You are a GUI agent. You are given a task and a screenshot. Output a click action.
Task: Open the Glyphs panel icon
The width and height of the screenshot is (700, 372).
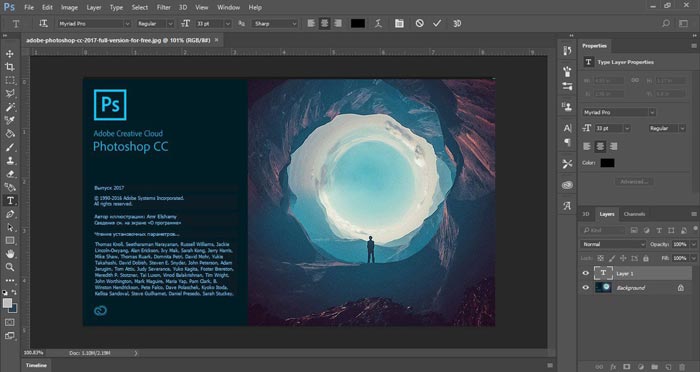(567, 206)
